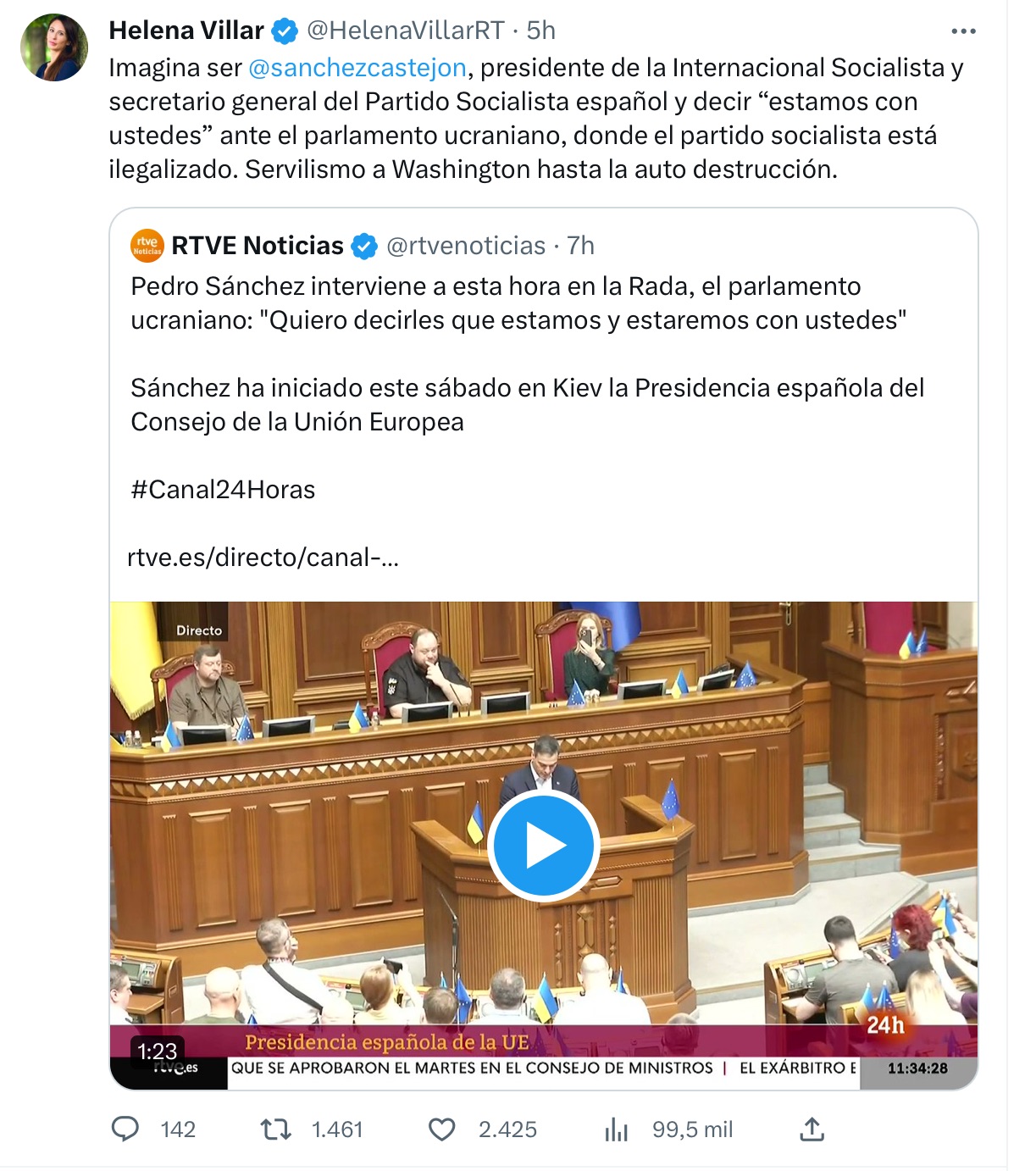Open the @HelenaVillarRT handle
The width and height of the screenshot is (1036, 1171).
click(406, 31)
